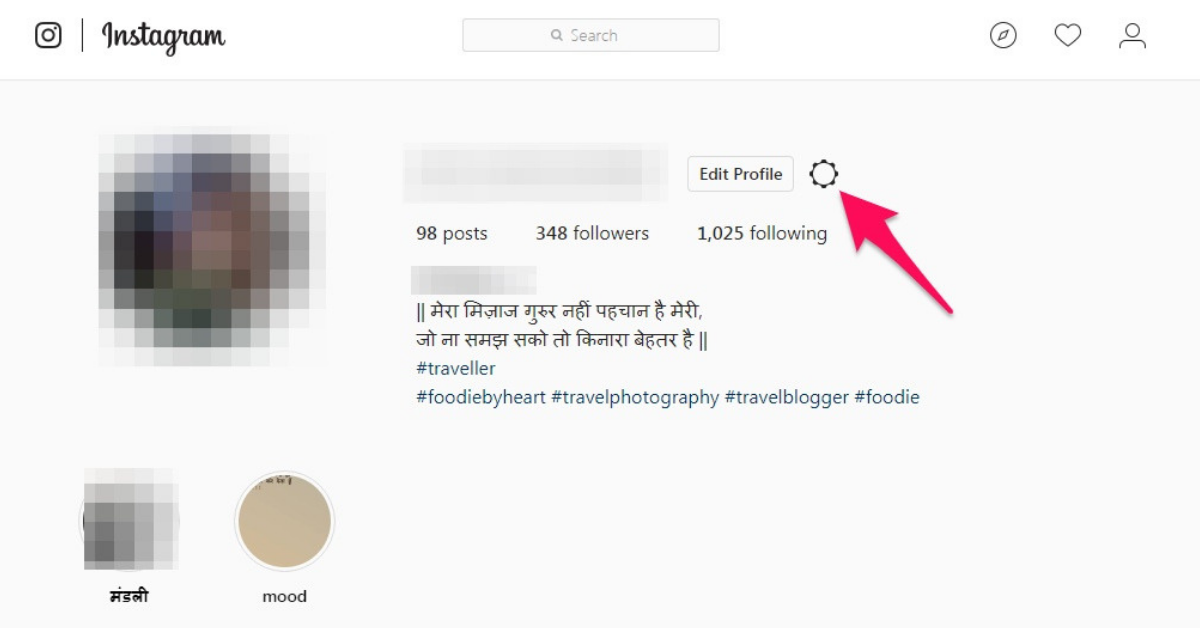Open the Explore compass icon
The height and width of the screenshot is (628, 1200).
(x=1003, y=36)
